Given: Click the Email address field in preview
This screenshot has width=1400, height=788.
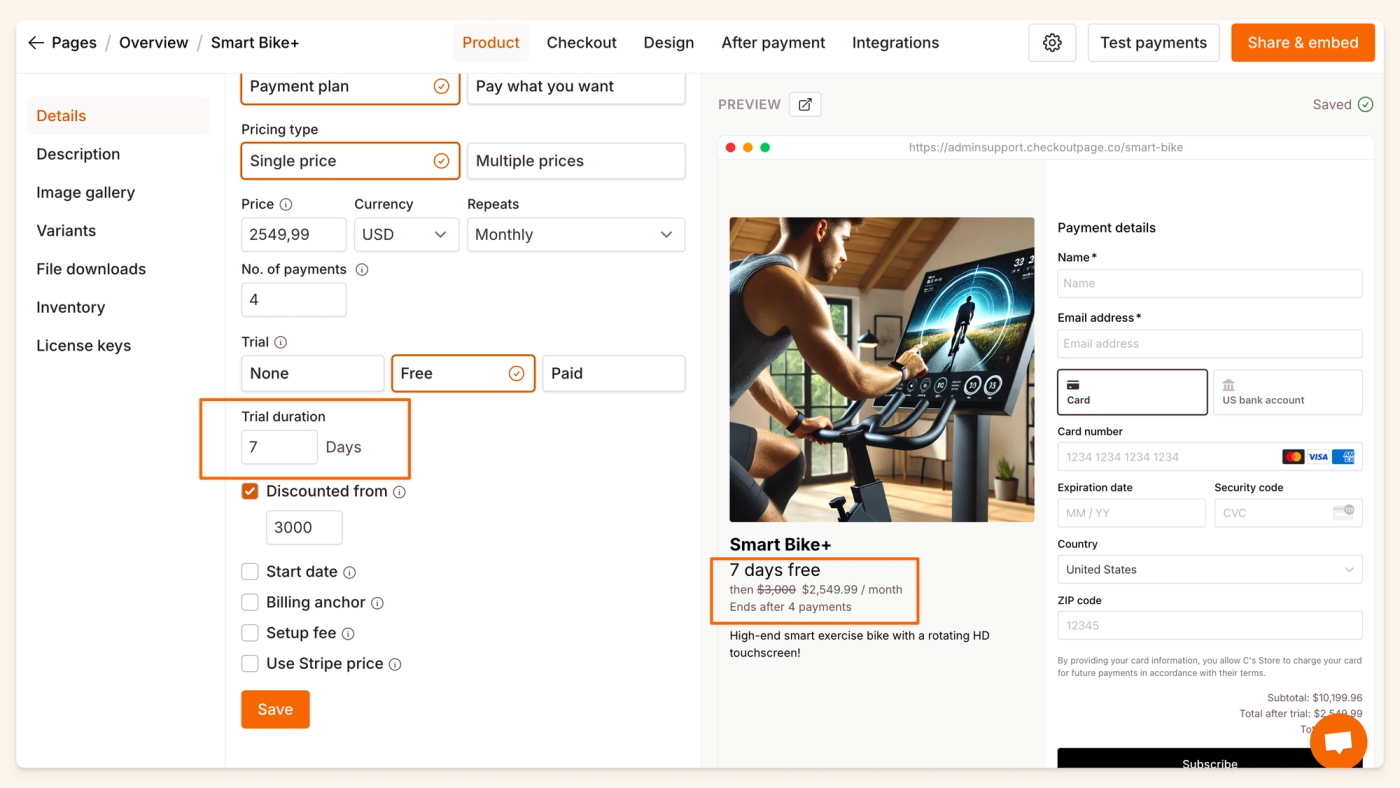Looking at the screenshot, I should pos(1210,343).
